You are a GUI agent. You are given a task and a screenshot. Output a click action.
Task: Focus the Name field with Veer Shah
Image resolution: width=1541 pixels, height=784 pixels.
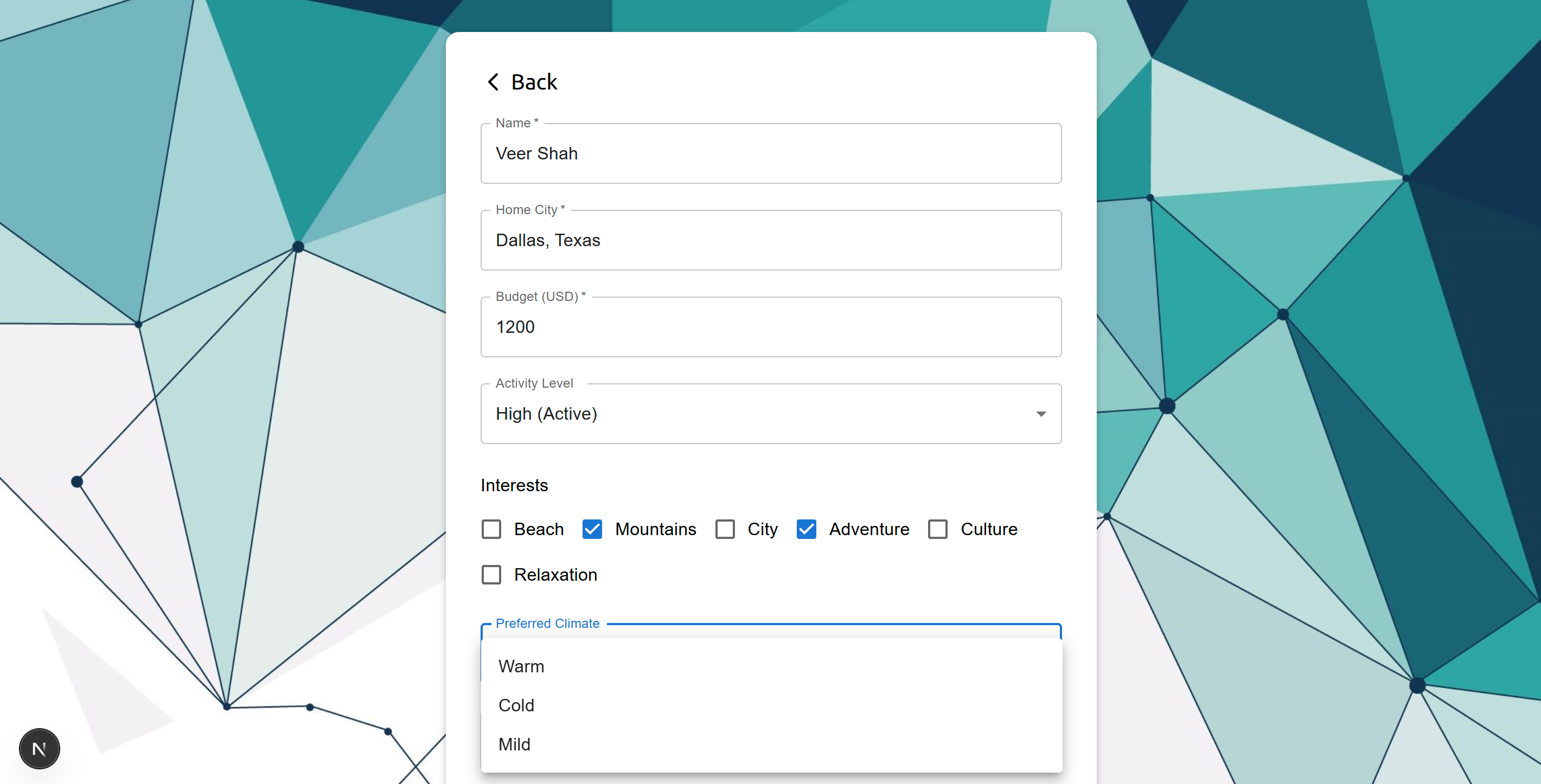(770, 153)
